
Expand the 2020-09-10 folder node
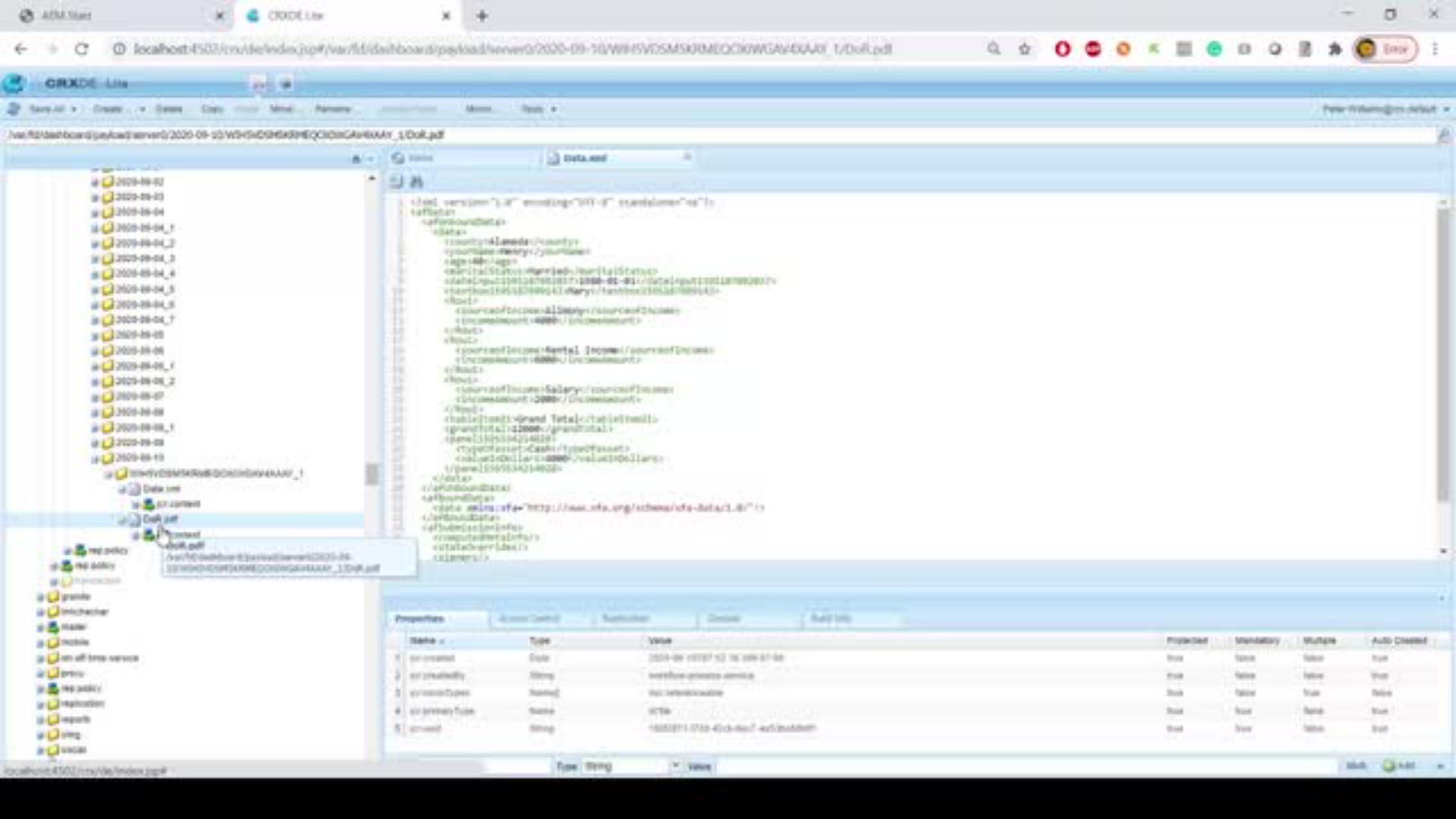(x=94, y=458)
